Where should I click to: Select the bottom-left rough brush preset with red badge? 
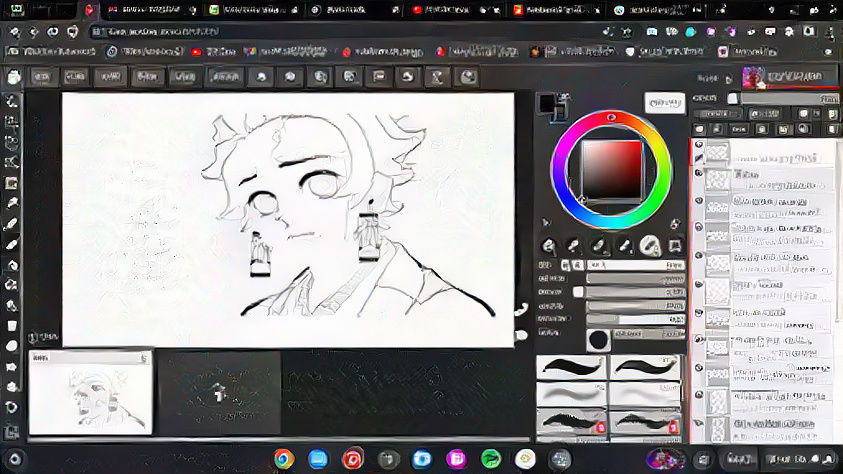(x=571, y=423)
